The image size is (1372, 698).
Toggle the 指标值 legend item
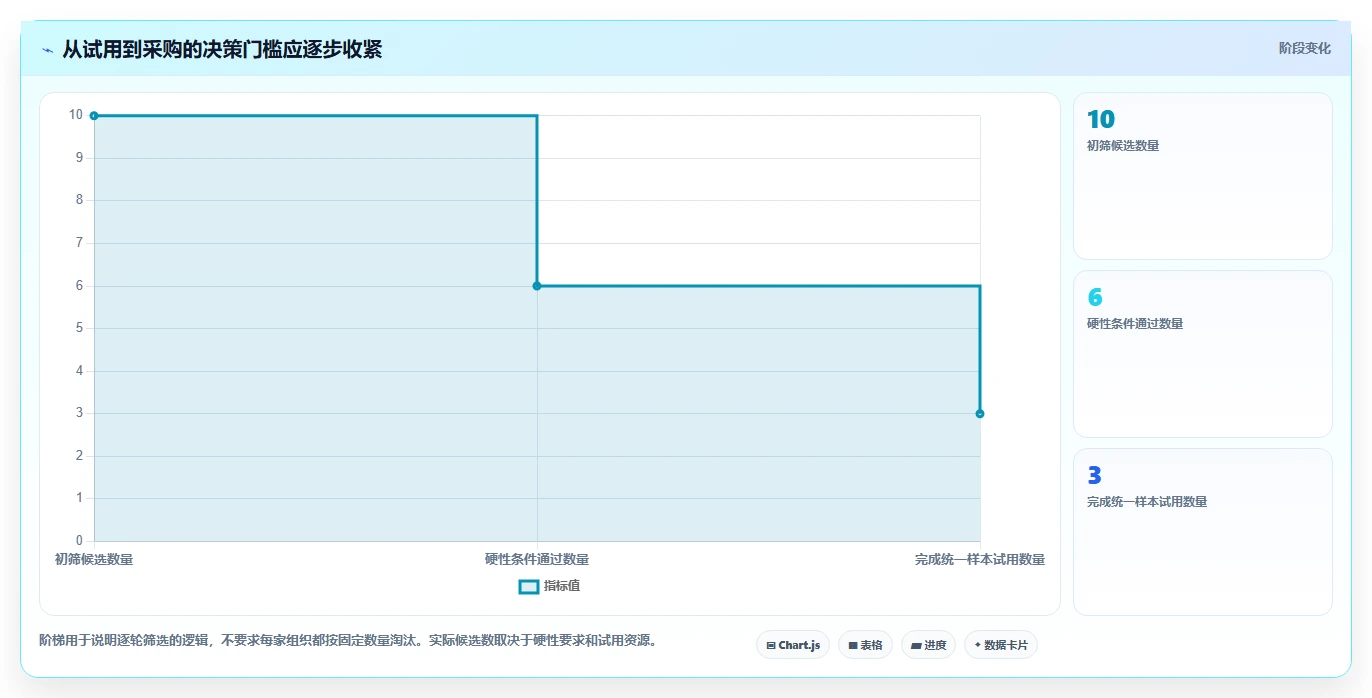(549, 586)
